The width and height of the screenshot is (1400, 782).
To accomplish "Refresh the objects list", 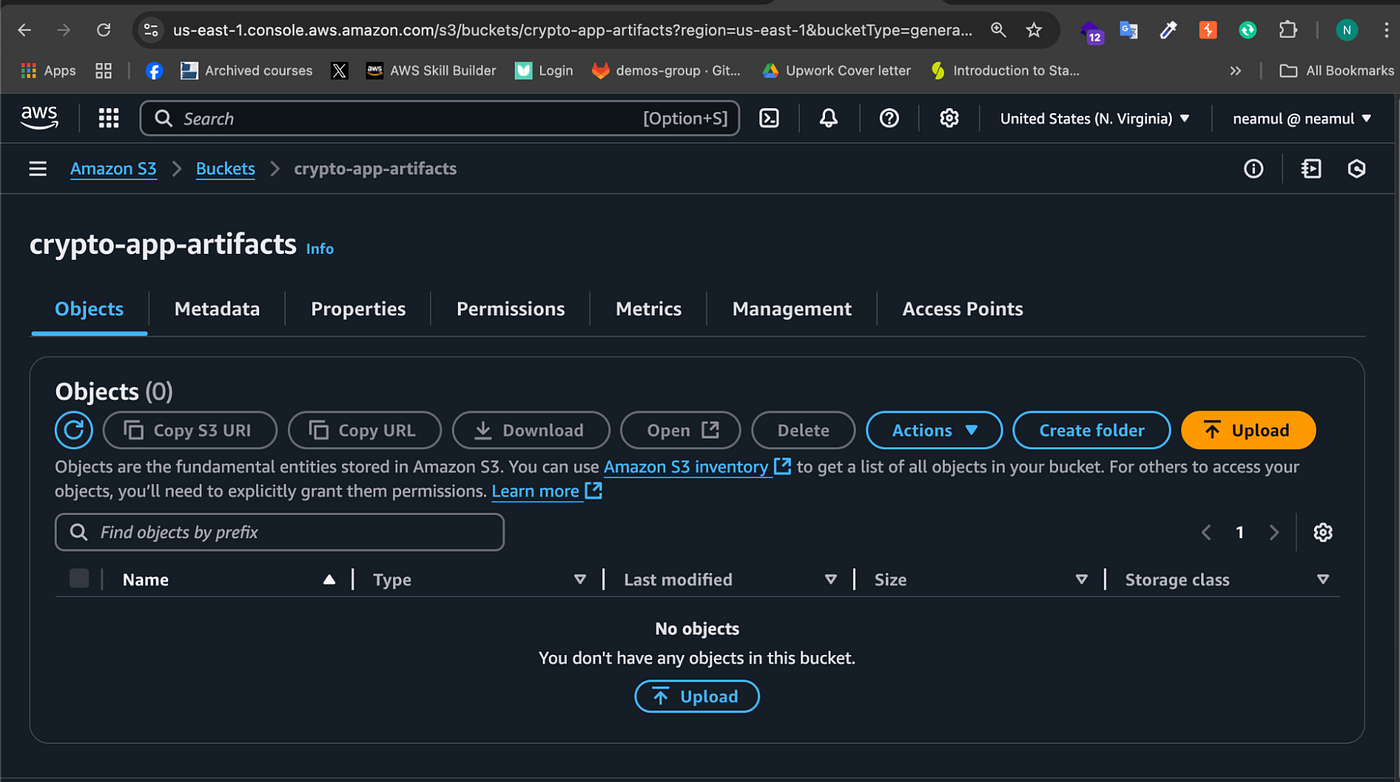I will (x=74, y=430).
